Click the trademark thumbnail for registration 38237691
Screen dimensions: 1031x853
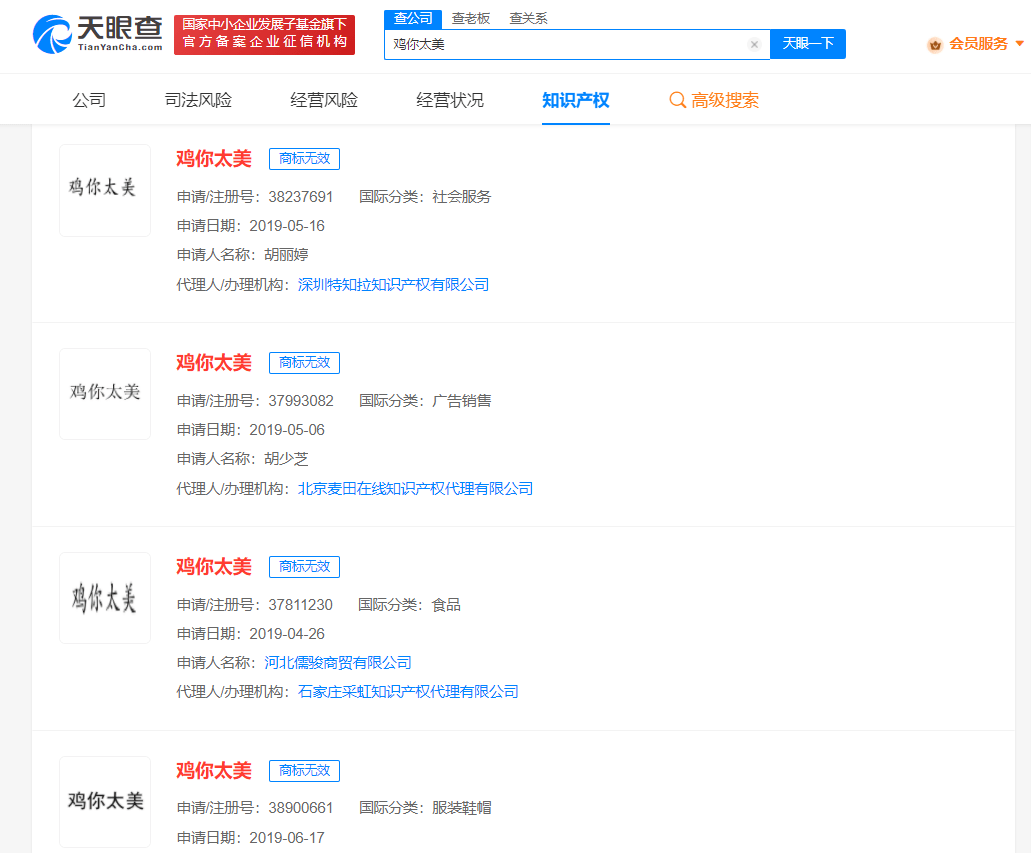105,190
